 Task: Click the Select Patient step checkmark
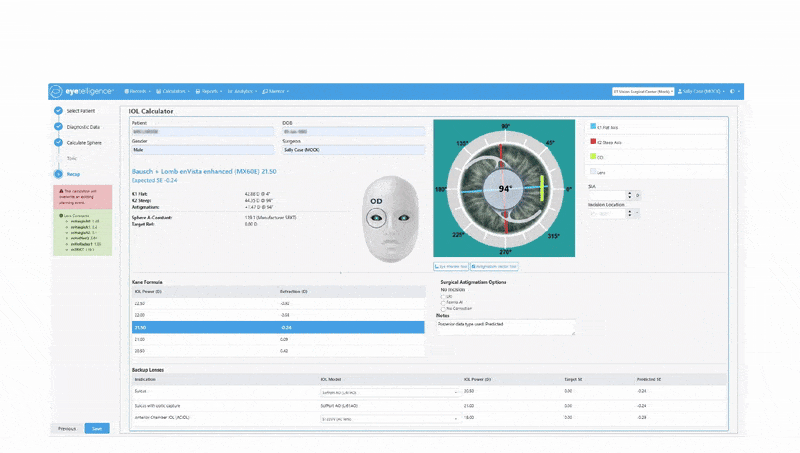[58, 110]
